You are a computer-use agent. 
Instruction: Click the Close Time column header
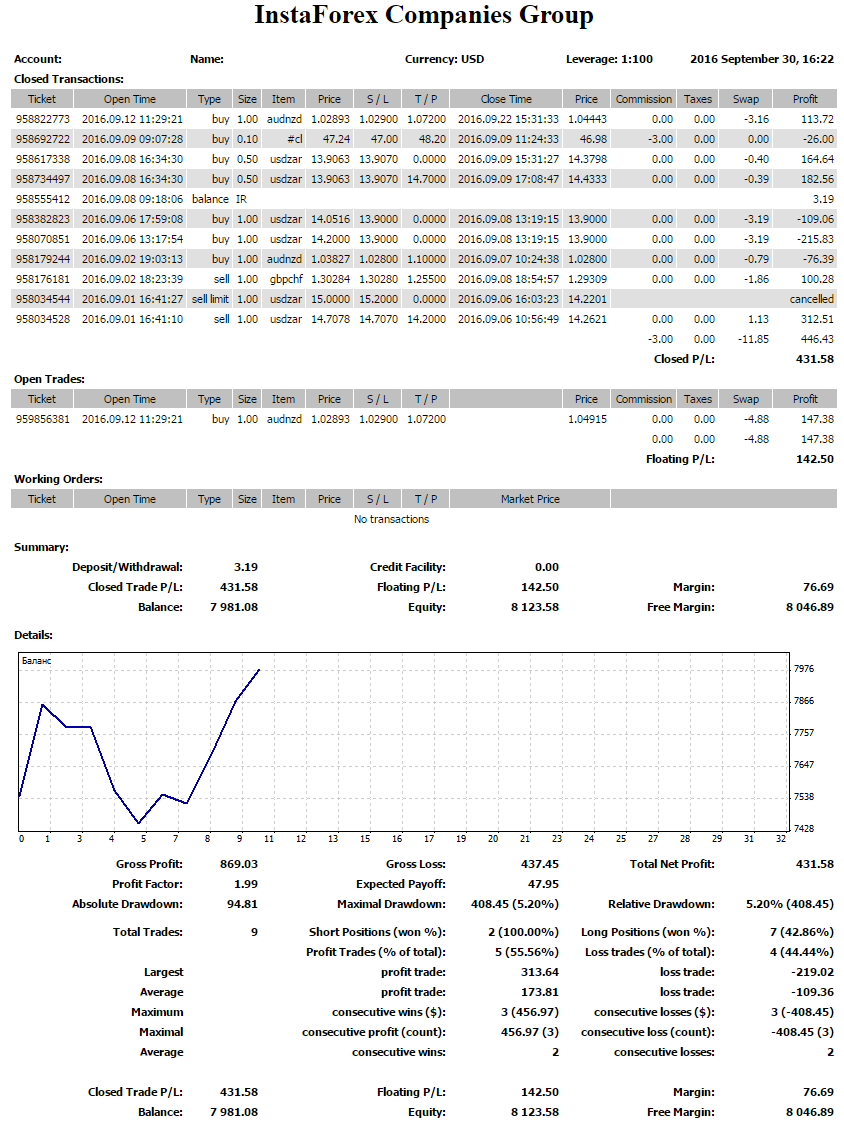coord(506,99)
